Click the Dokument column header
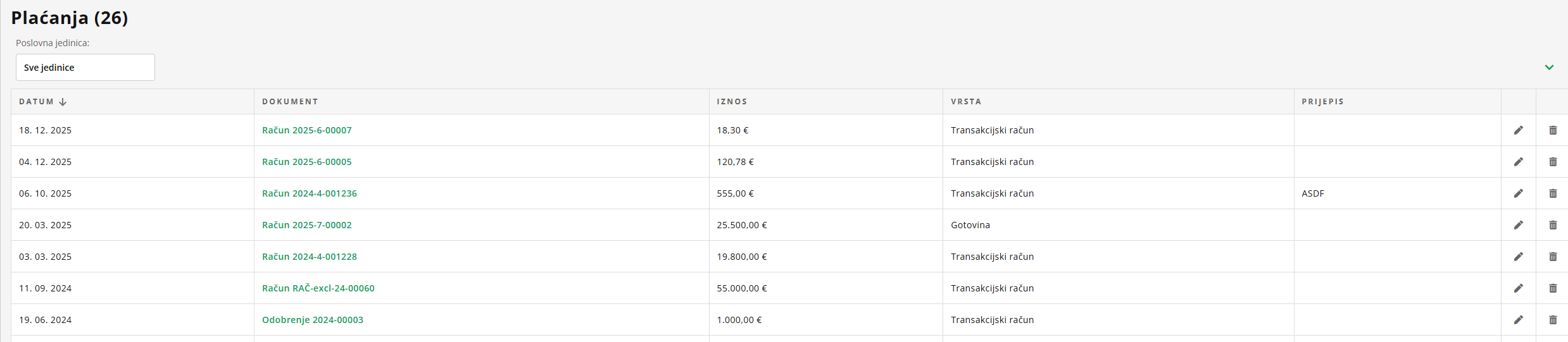The width and height of the screenshot is (1568, 342). [290, 102]
